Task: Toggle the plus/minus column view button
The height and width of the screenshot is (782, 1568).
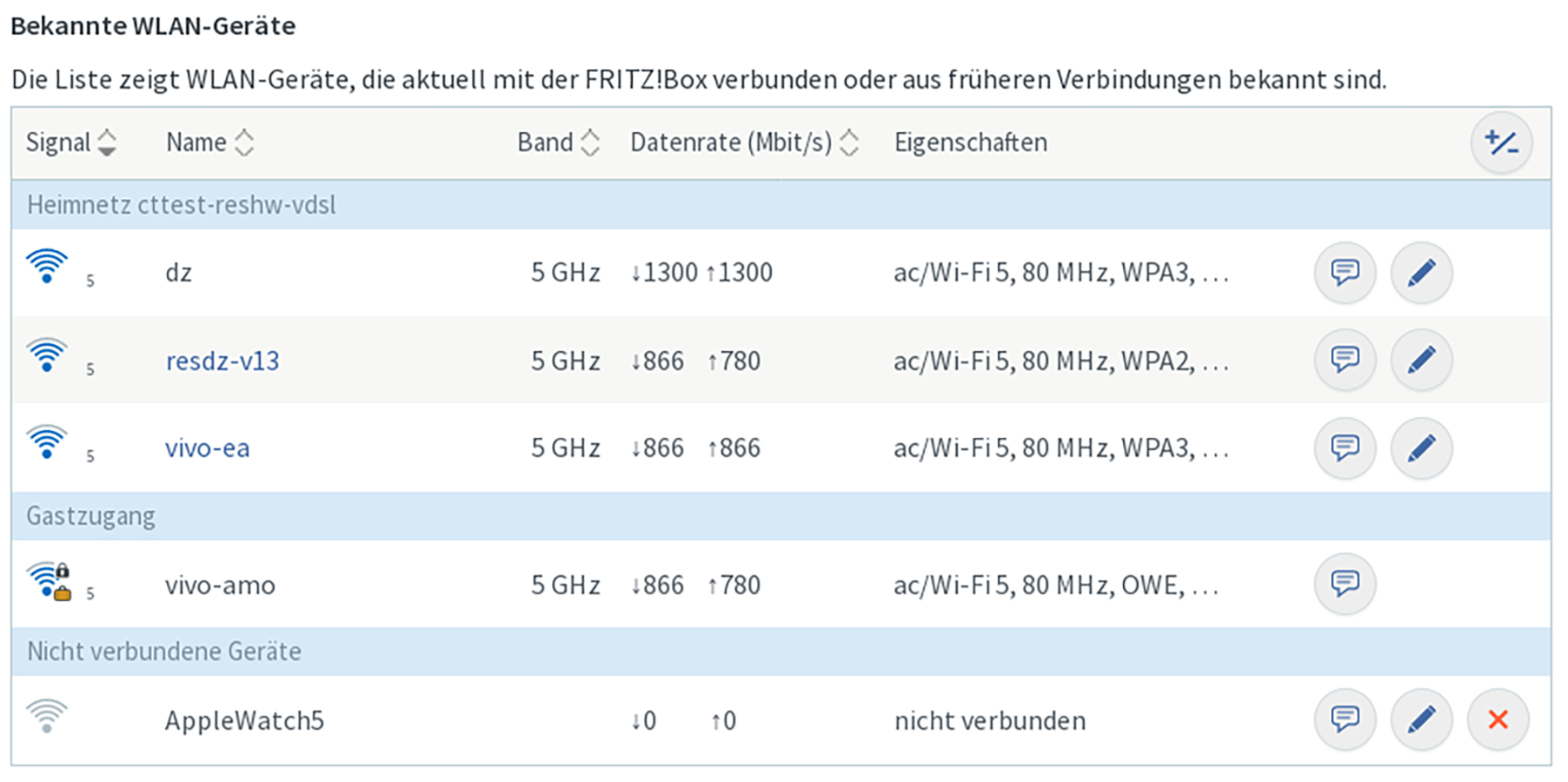Action: (1501, 142)
